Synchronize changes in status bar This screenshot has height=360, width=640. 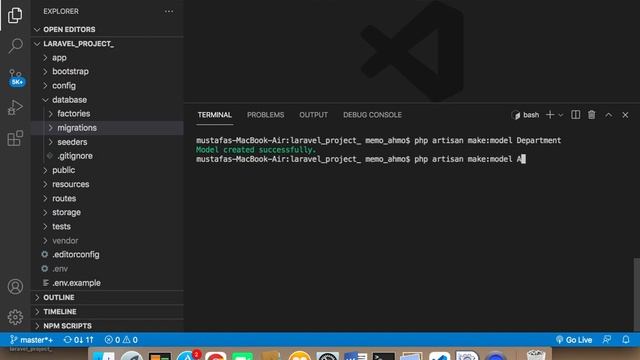pos(79,340)
